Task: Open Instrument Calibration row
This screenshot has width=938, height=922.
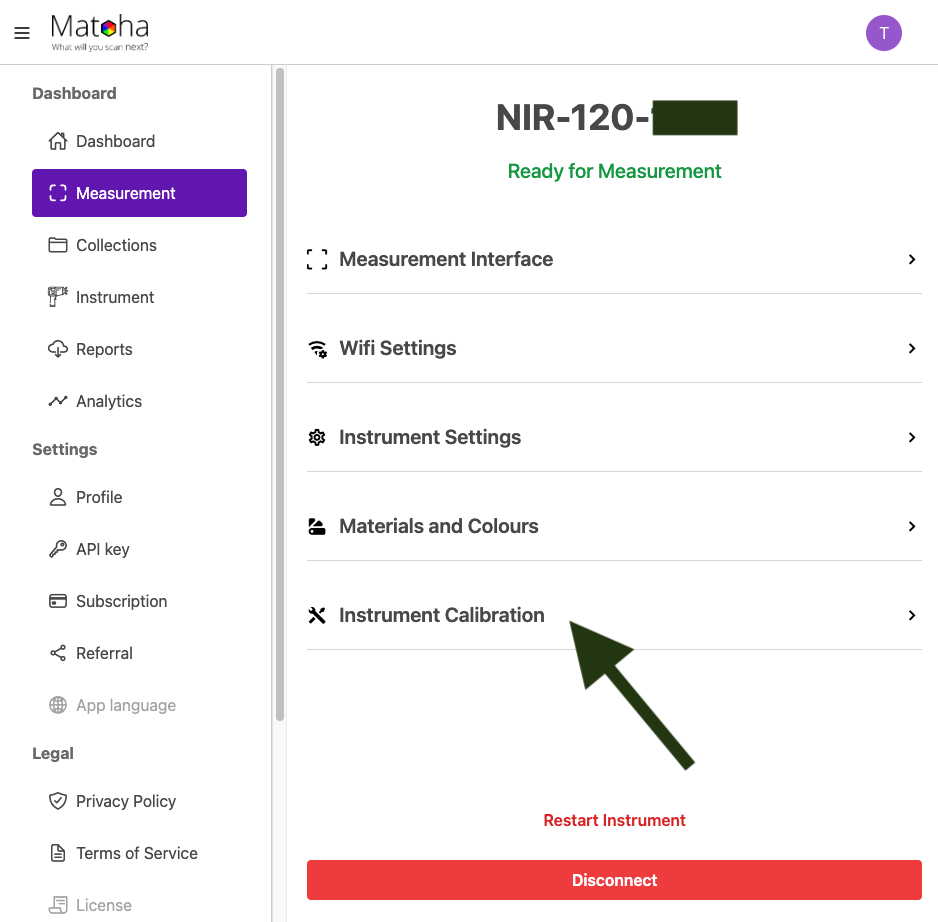Action: [x=441, y=615]
